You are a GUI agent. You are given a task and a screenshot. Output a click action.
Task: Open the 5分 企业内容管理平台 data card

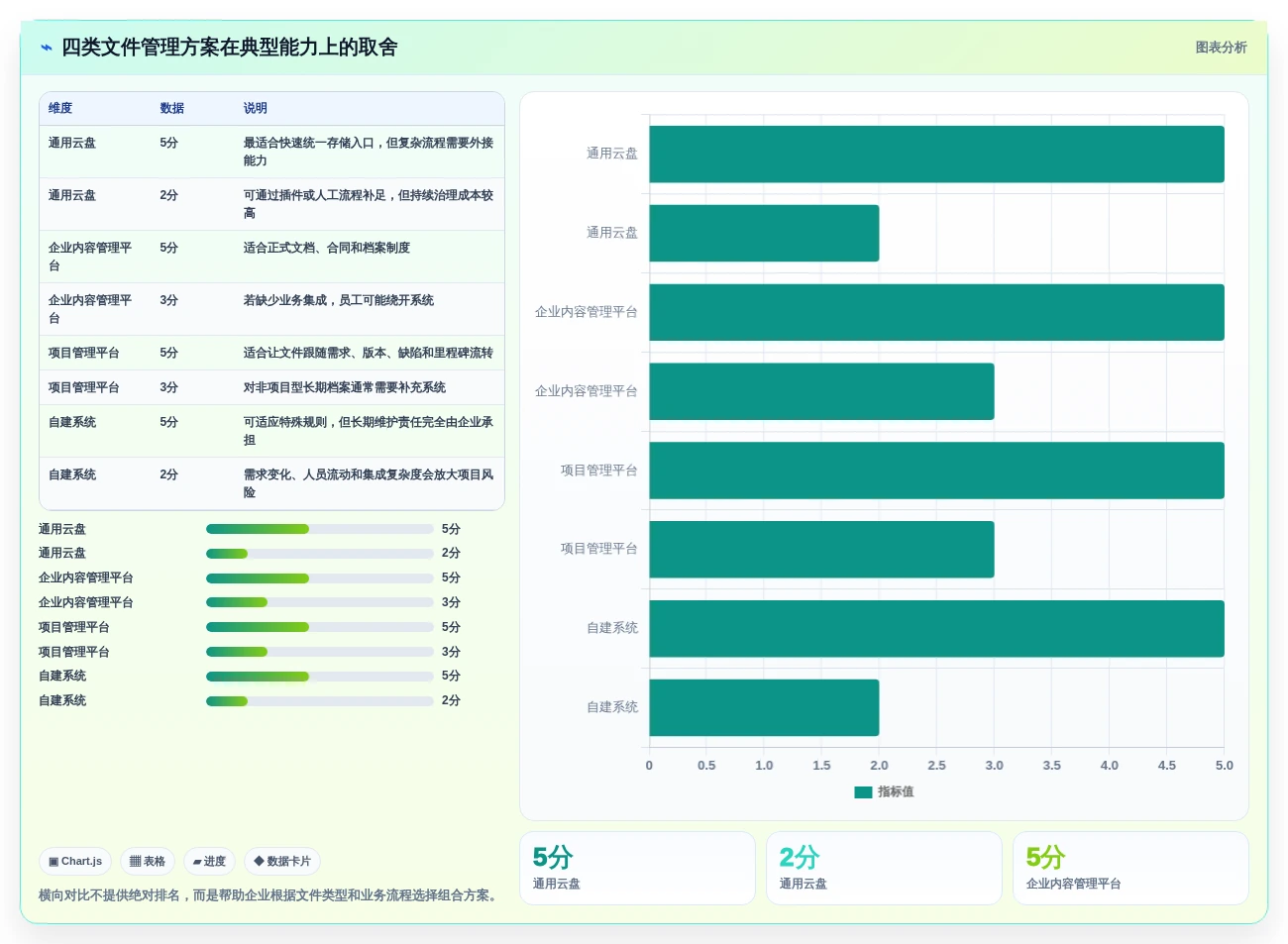click(x=1130, y=868)
